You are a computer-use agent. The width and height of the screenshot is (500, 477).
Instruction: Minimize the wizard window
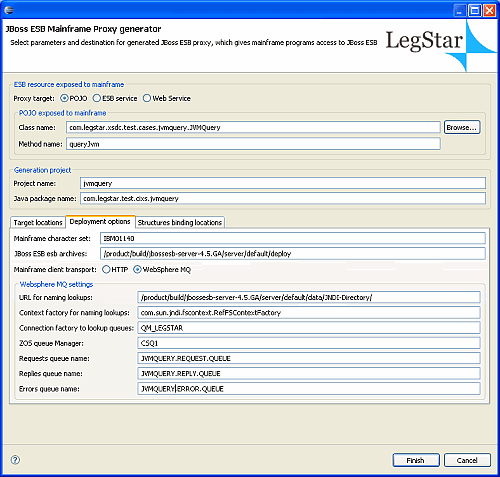coord(460,11)
